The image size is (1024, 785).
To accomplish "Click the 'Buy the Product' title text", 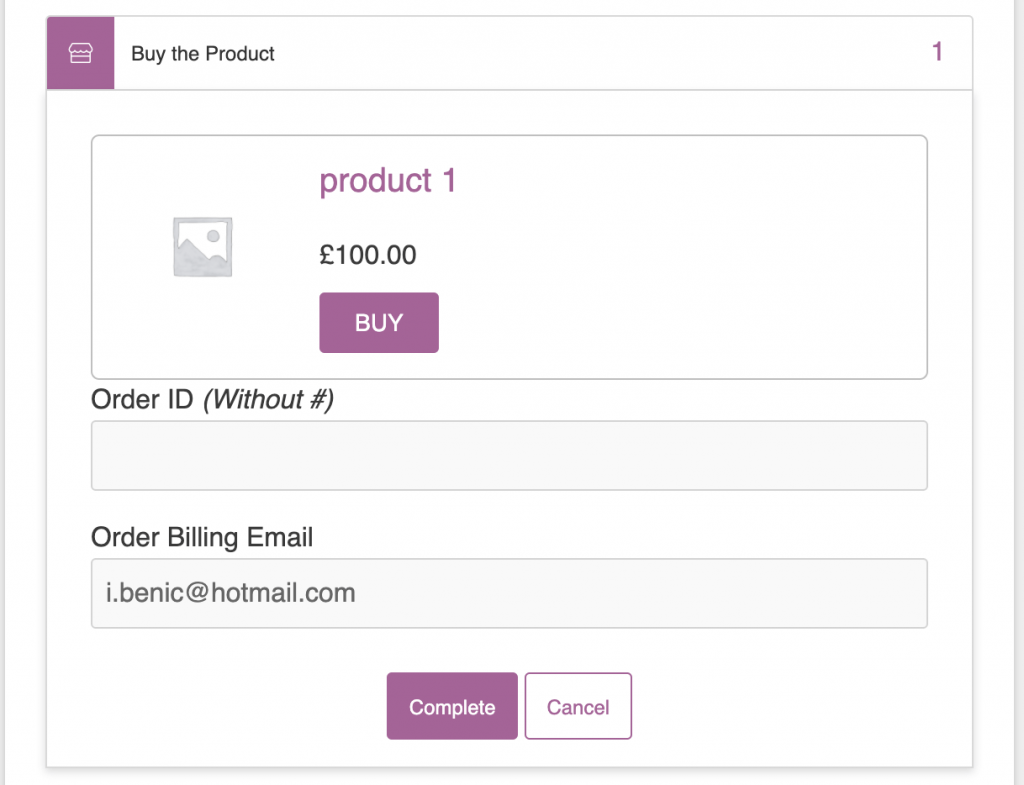I will tap(202, 54).
